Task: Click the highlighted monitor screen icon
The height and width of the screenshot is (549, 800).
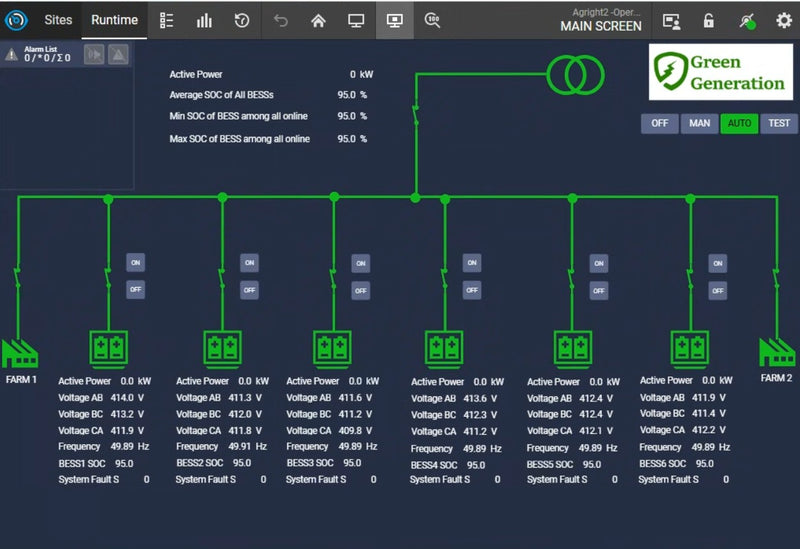Action: coord(394,20)
